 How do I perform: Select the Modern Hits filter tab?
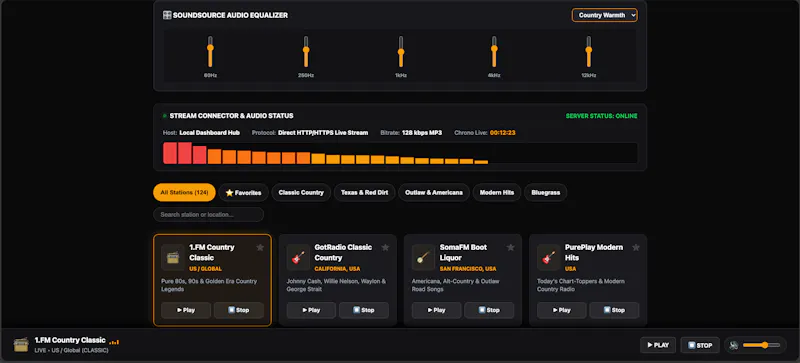pyautogui.click(x=497, y=192)
